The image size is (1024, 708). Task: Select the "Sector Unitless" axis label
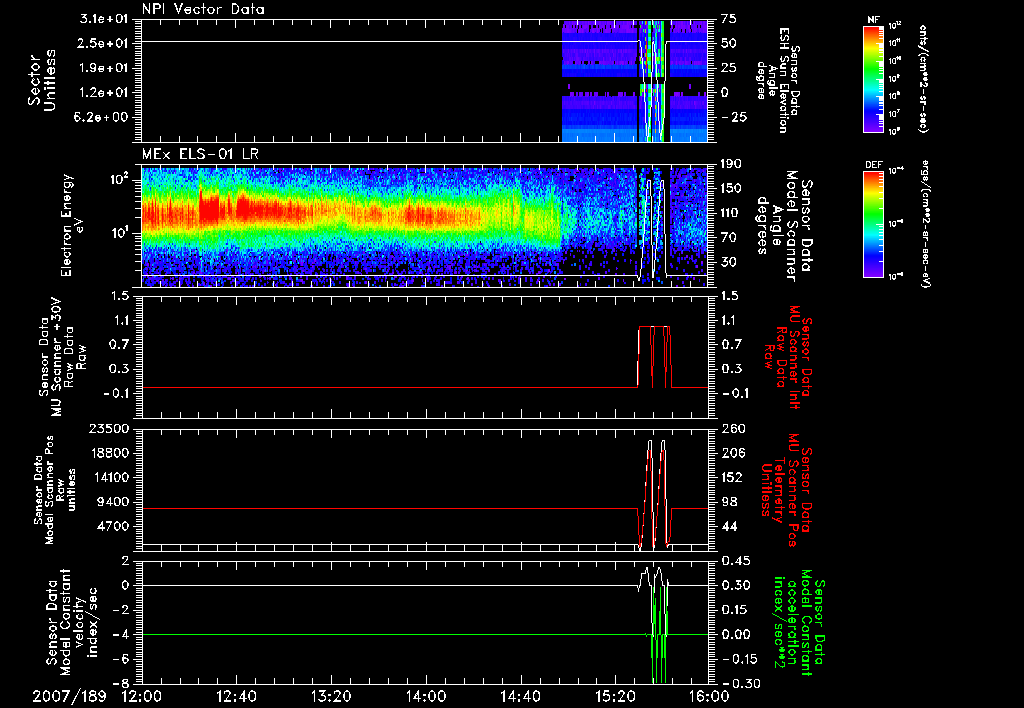click(42, 80)
